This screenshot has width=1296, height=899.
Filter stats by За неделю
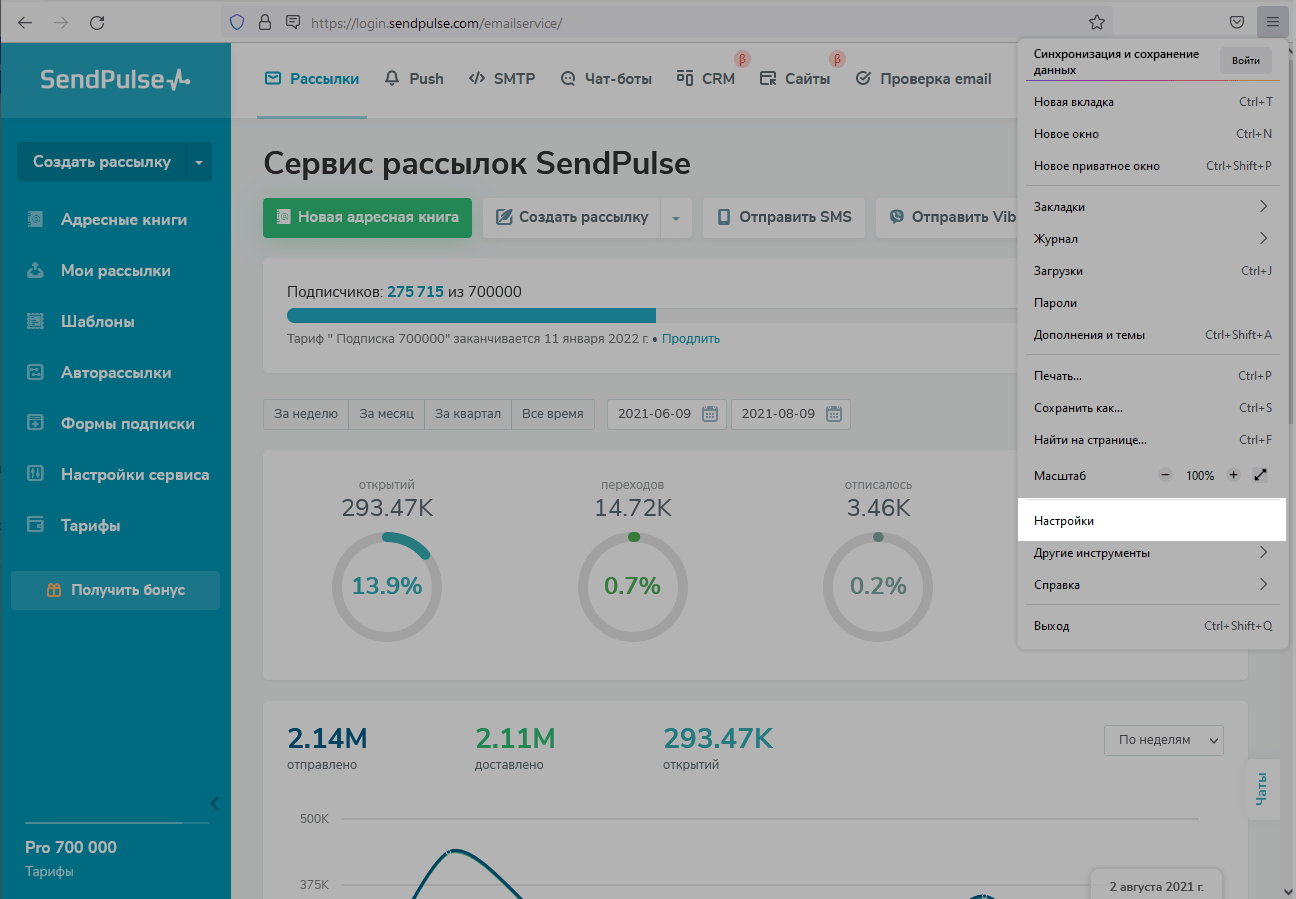click(x=306, y=414)
